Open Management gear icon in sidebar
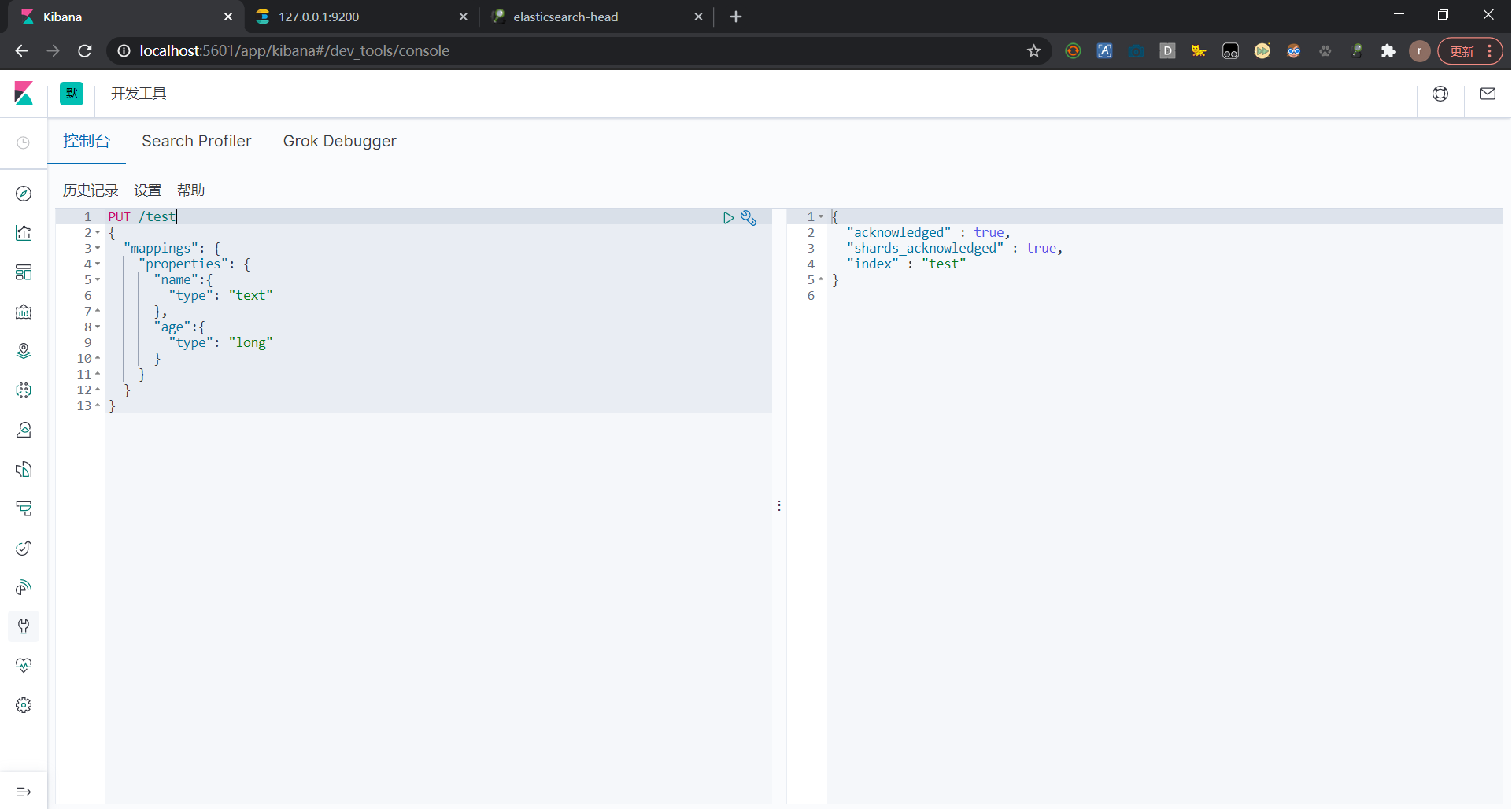1512x809 pixels. coord(24,705)
